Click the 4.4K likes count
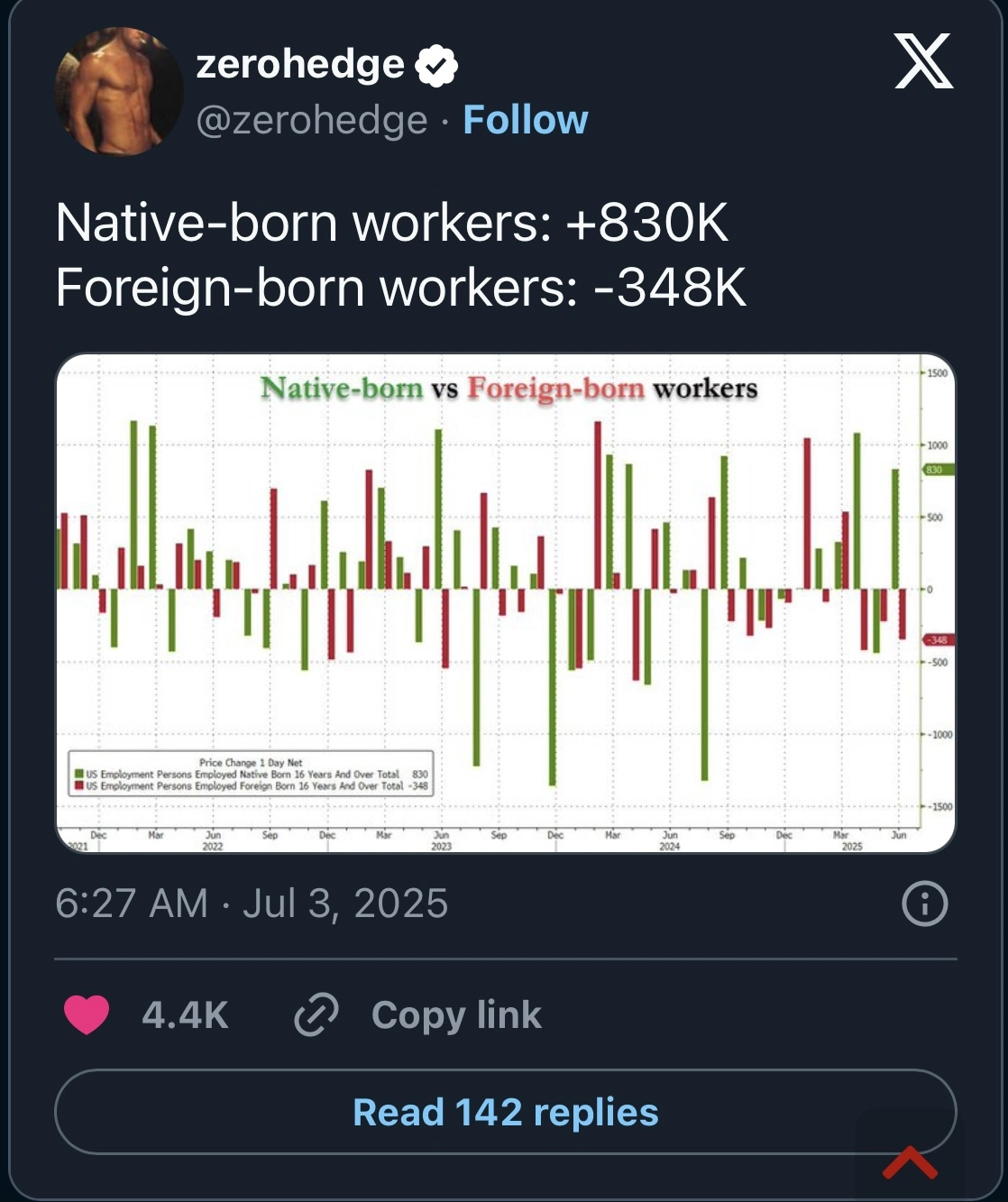Image resolution: width=1008 pixels, height=1202 pixels. click(185, 1014)
